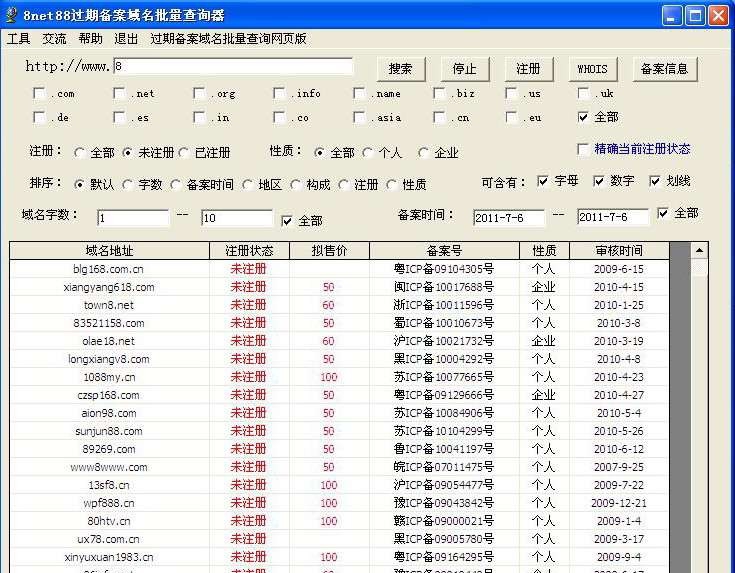Click the 备案号 column header
The image size is (735, 573).
[x=444, y=251]
